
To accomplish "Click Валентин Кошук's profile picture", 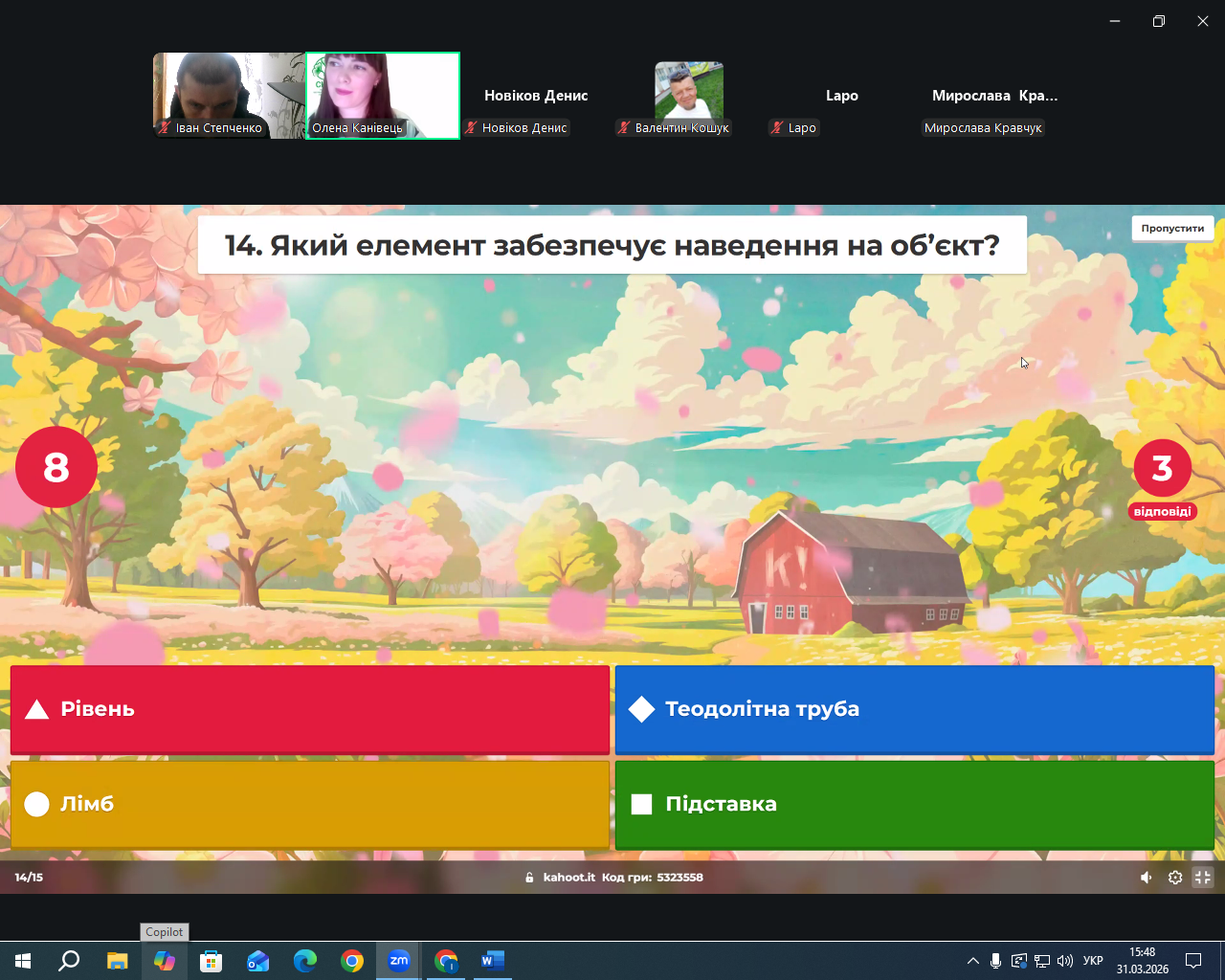I will [689, 91].
